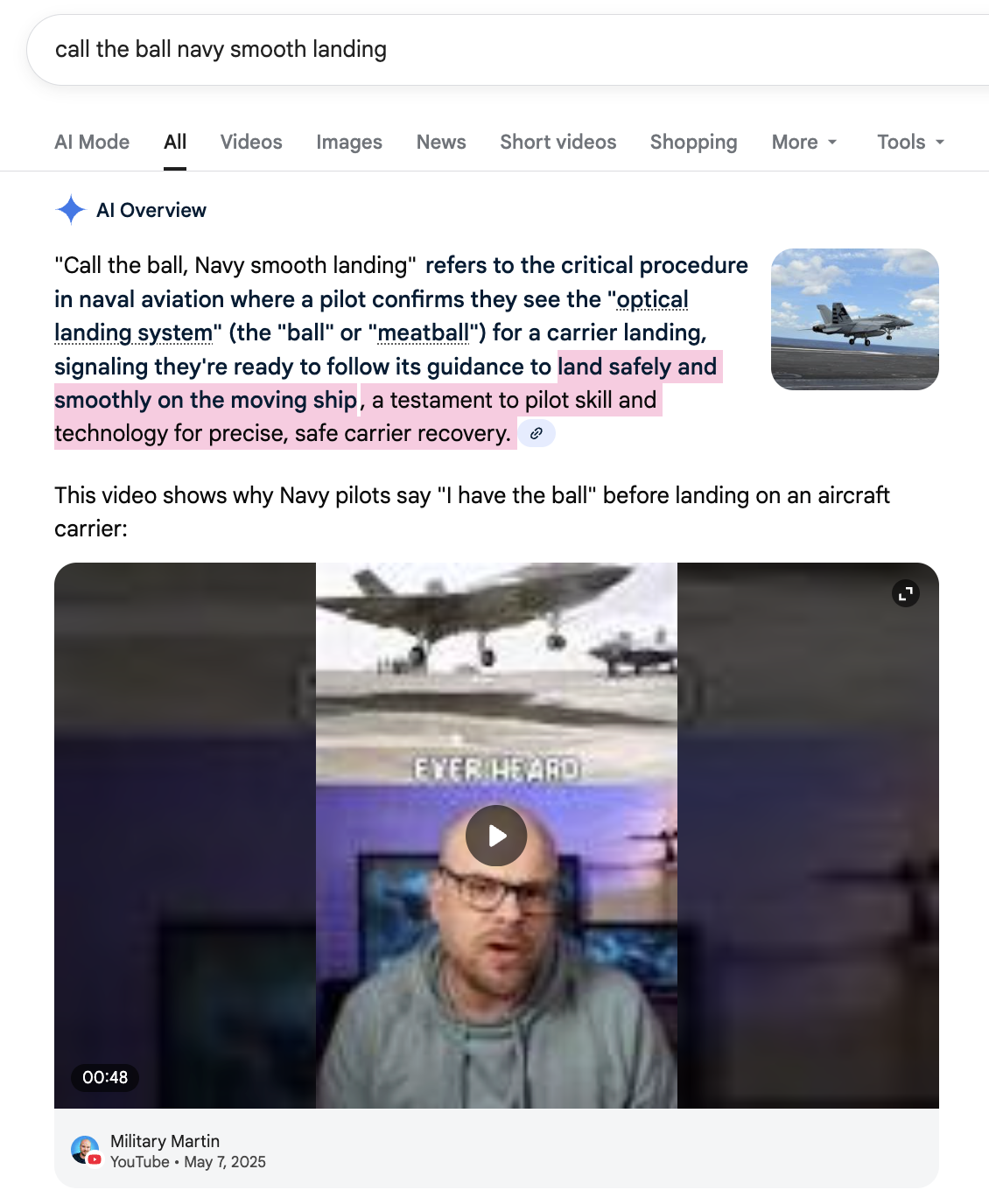This screenshot has width=989, height=1204.
Task: Open the "meatball" underlined link
Action: pyautogui.click(x=424, y=332)
